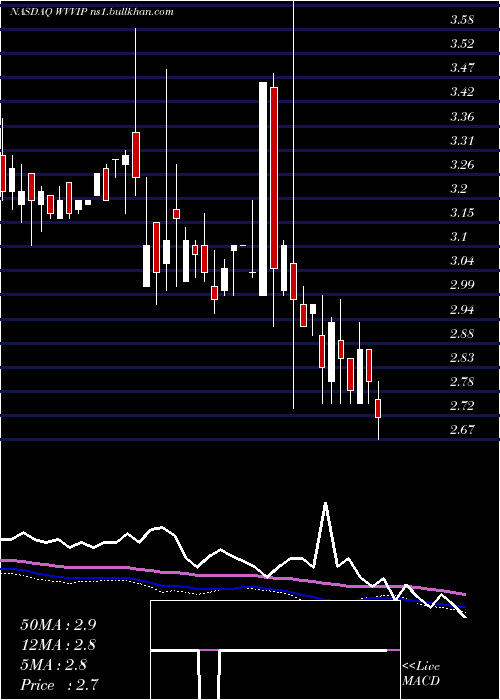Image resolution: width=500 pixels, height=700 pixels.
Task: Click the 50MA : 2.9 legend text
Action: coord(58,625)
